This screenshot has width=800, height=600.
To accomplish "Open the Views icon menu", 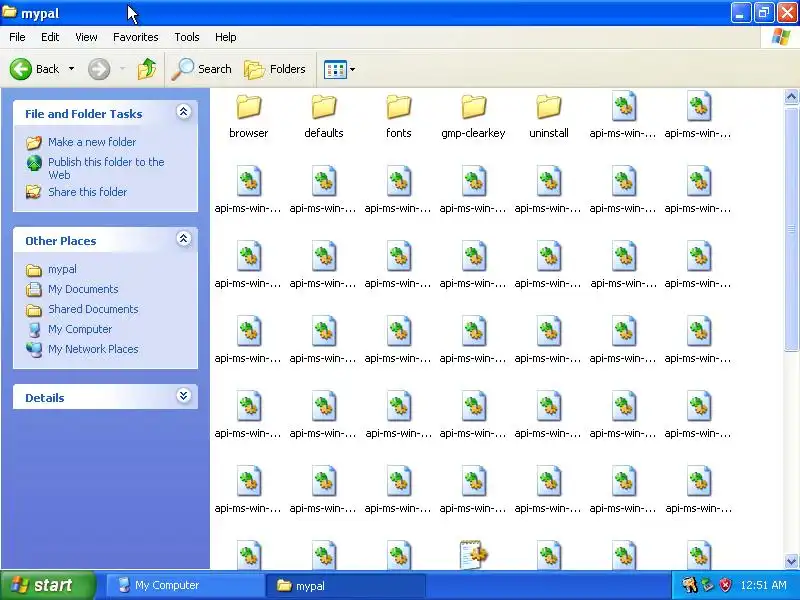I will (339, 69).
